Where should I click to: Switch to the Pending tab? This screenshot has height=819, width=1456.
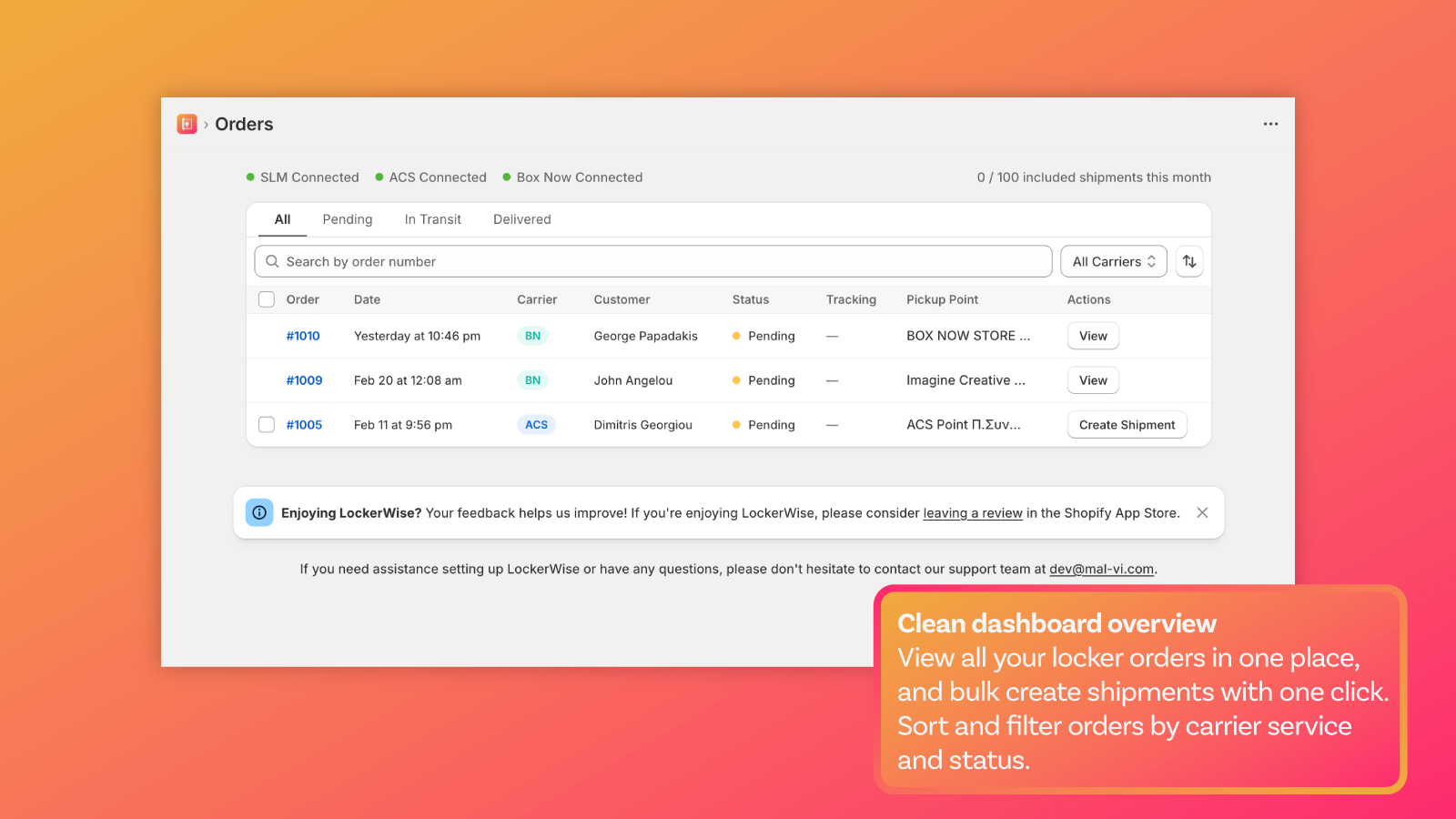pyautogui.click(x=348, y=219)
